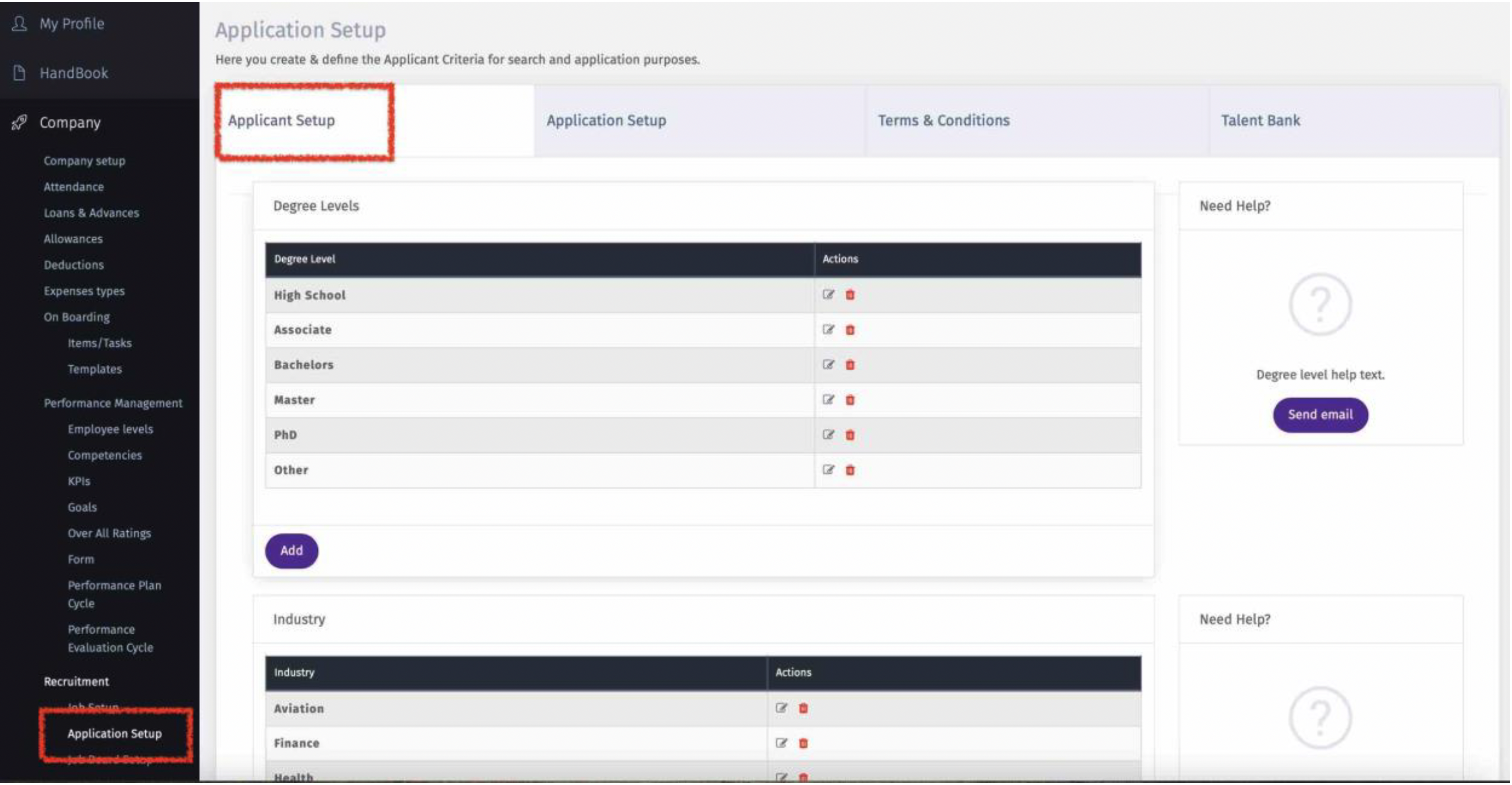Click the HandBook document icon

[x=19, y=73]
